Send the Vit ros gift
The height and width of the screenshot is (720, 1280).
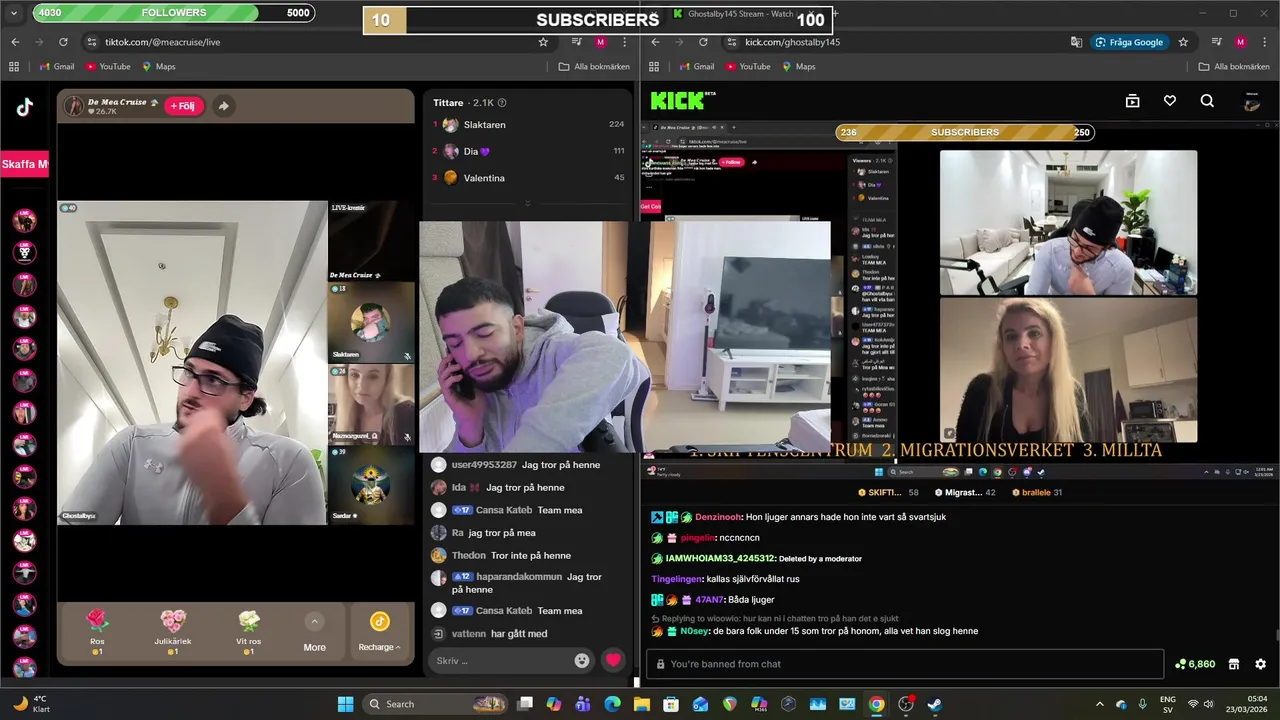(x=249, y=631)
